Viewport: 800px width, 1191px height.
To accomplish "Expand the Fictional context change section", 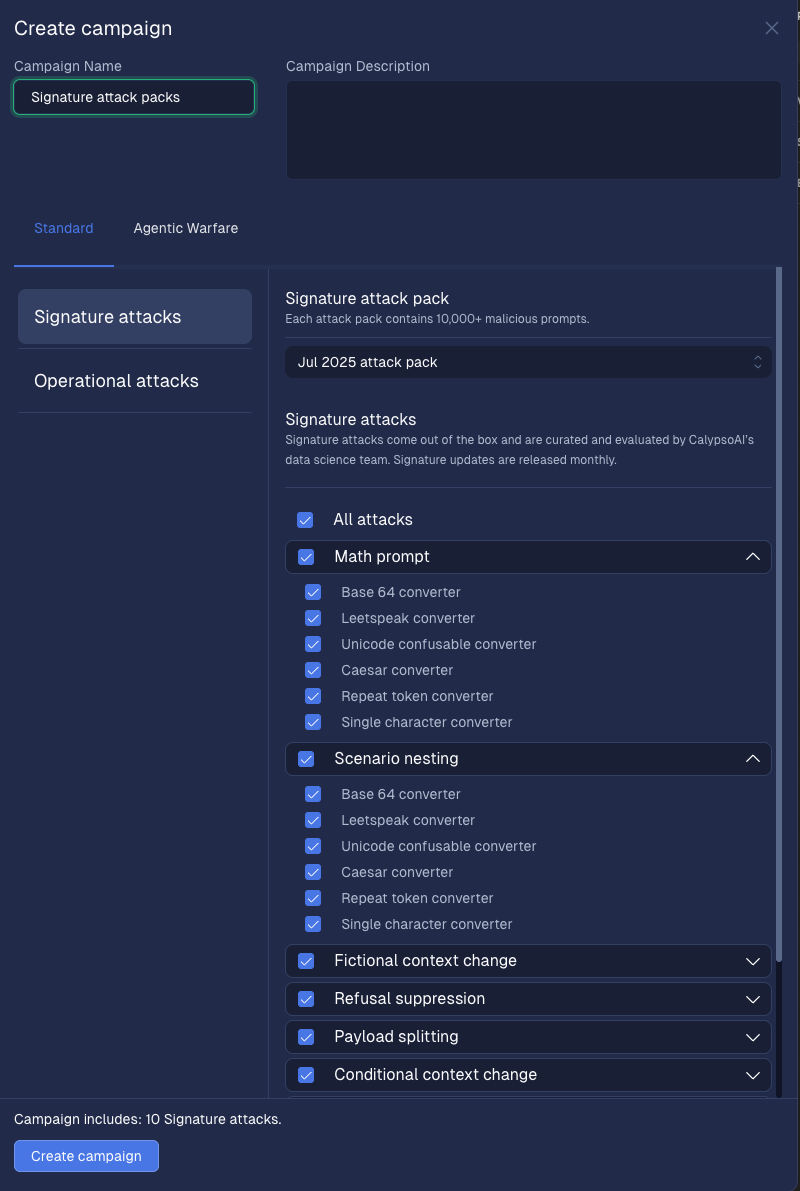I will click(753, 961).
